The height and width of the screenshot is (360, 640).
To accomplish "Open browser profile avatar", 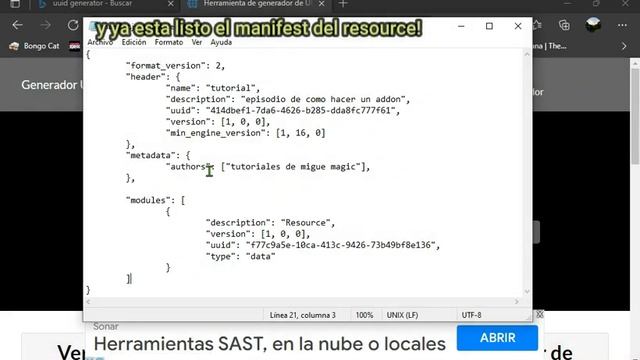I will coord(593,25).
